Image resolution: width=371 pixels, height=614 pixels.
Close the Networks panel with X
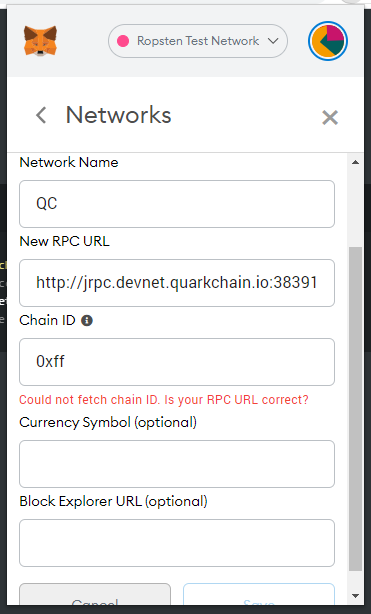[330, 117]
